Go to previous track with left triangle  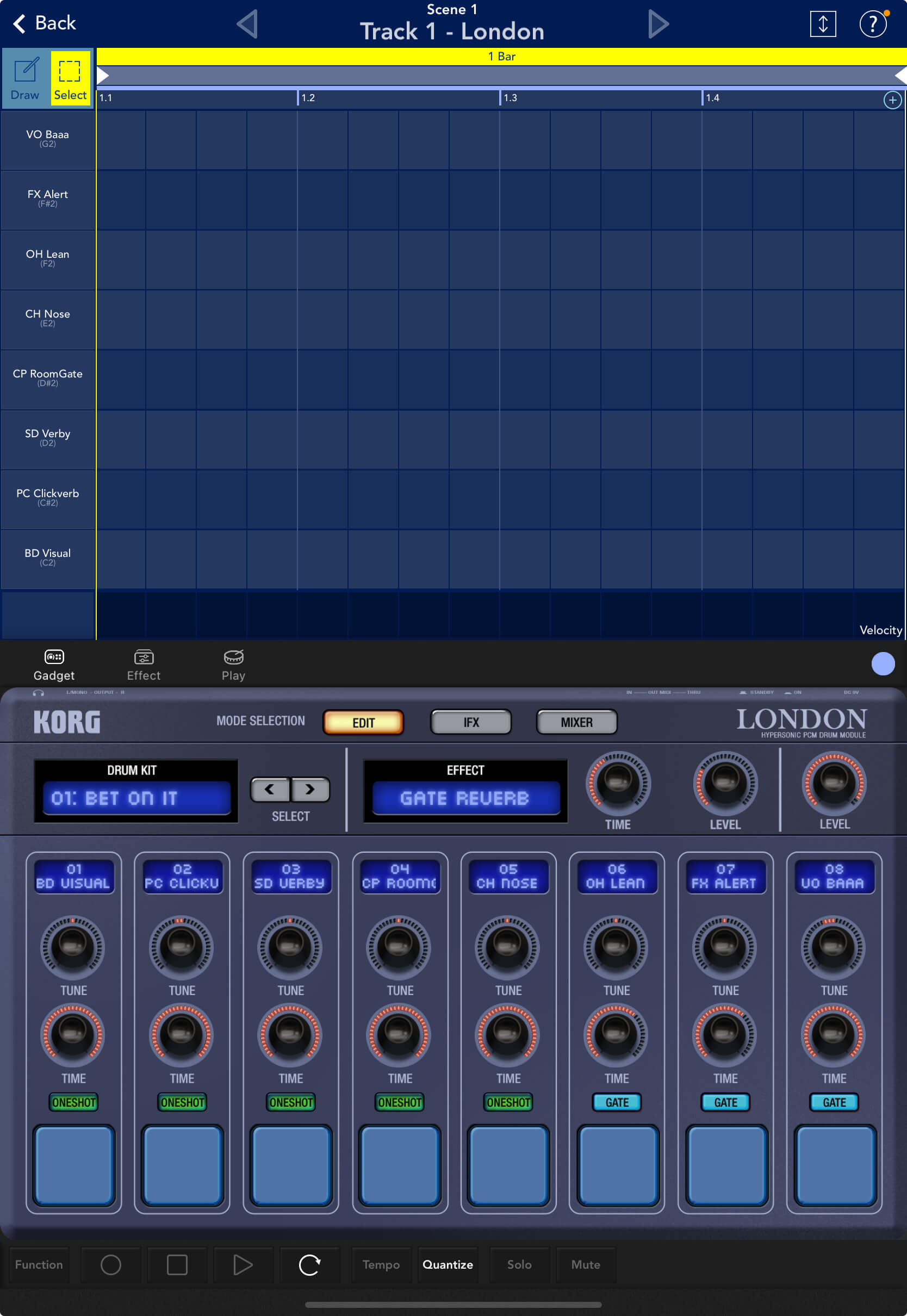[x=247, y=24]
